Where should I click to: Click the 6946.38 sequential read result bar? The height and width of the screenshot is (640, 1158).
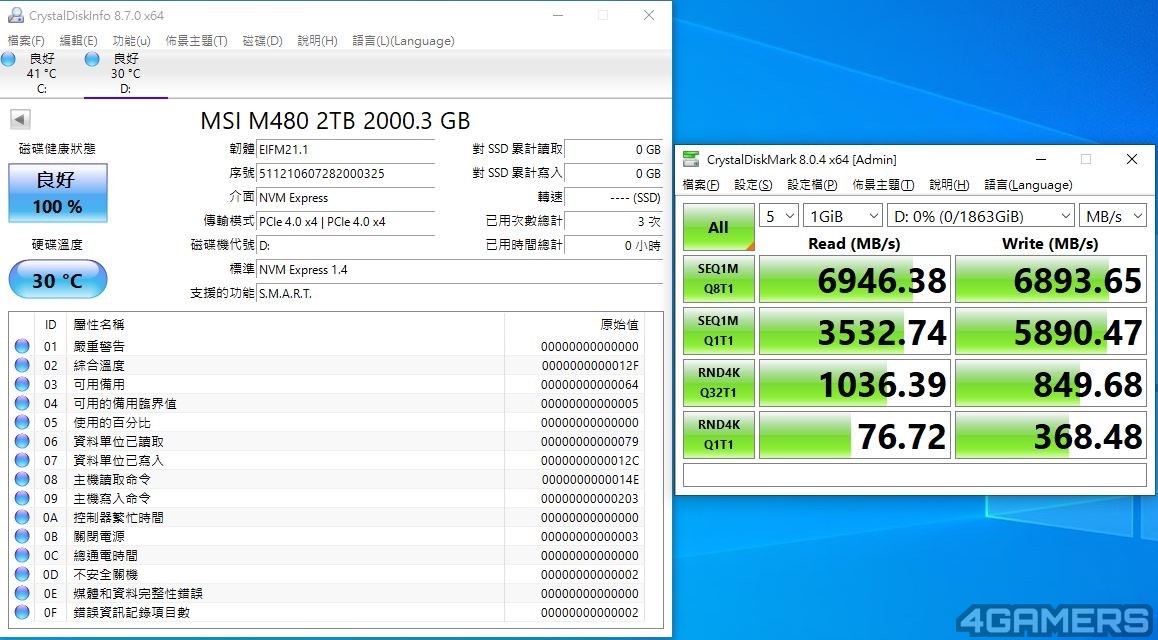click(x=855, y=279)
